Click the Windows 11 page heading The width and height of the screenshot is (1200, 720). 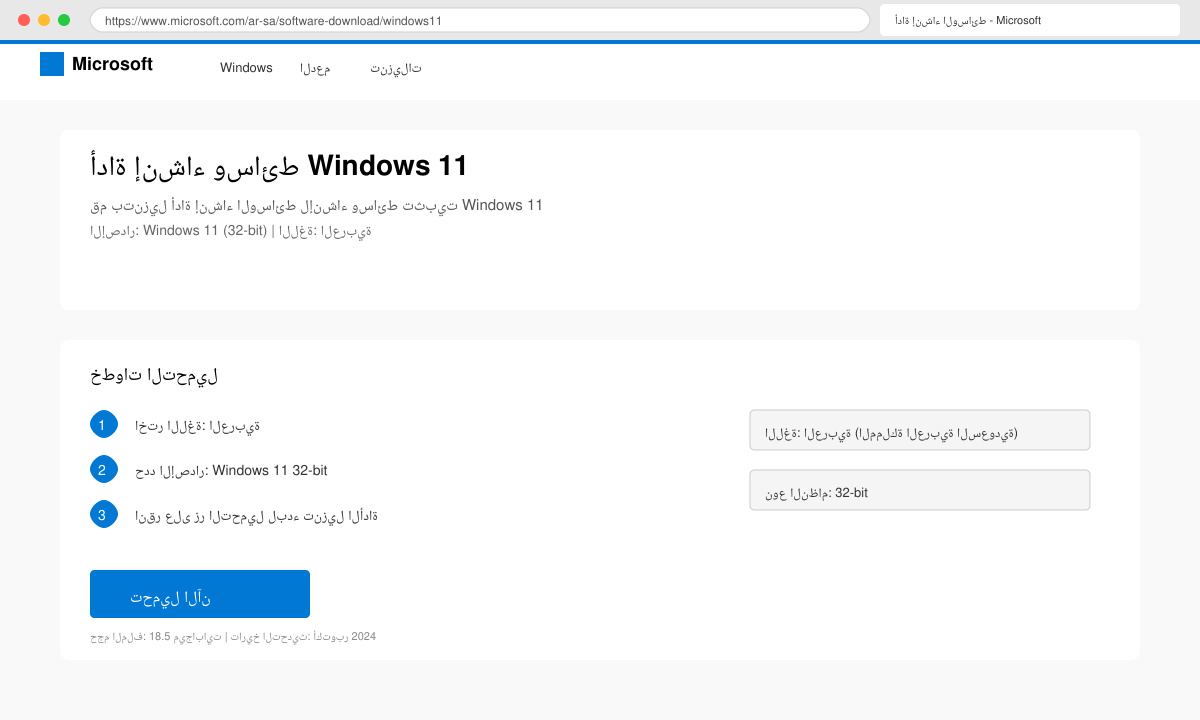[x=279, y=166]
